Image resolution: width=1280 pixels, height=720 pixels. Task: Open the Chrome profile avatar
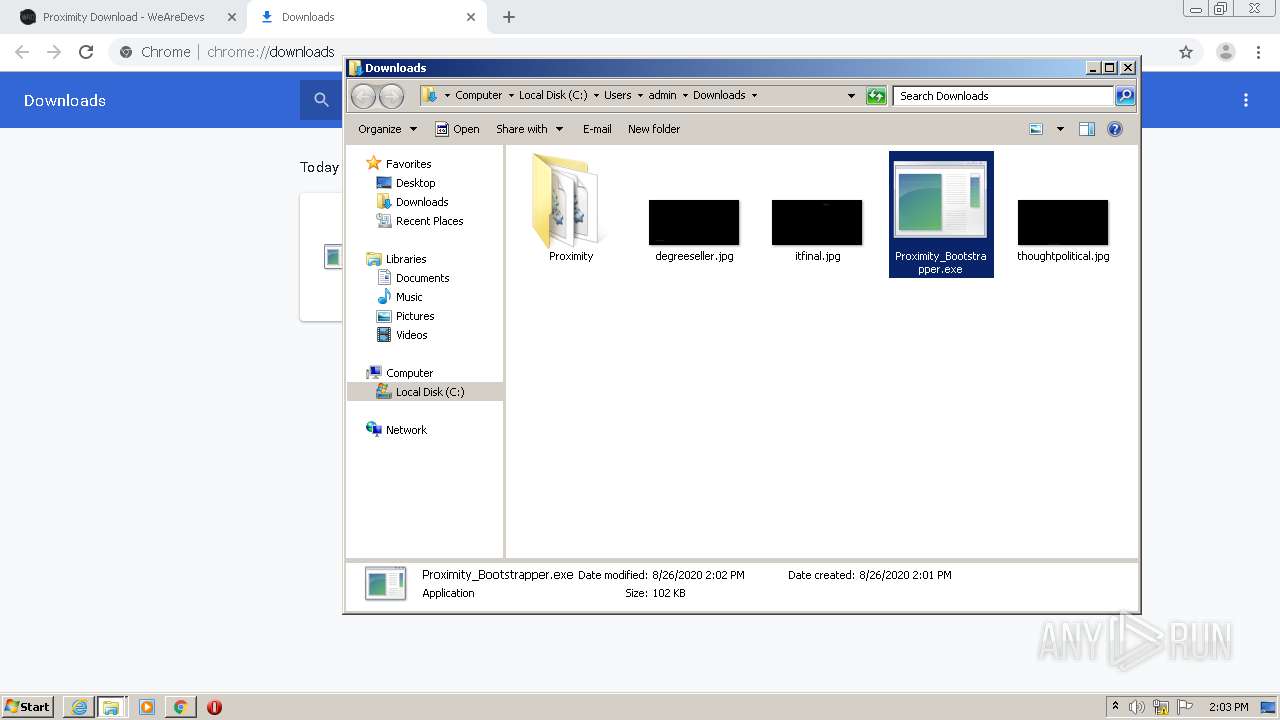tap(1226, 52)
